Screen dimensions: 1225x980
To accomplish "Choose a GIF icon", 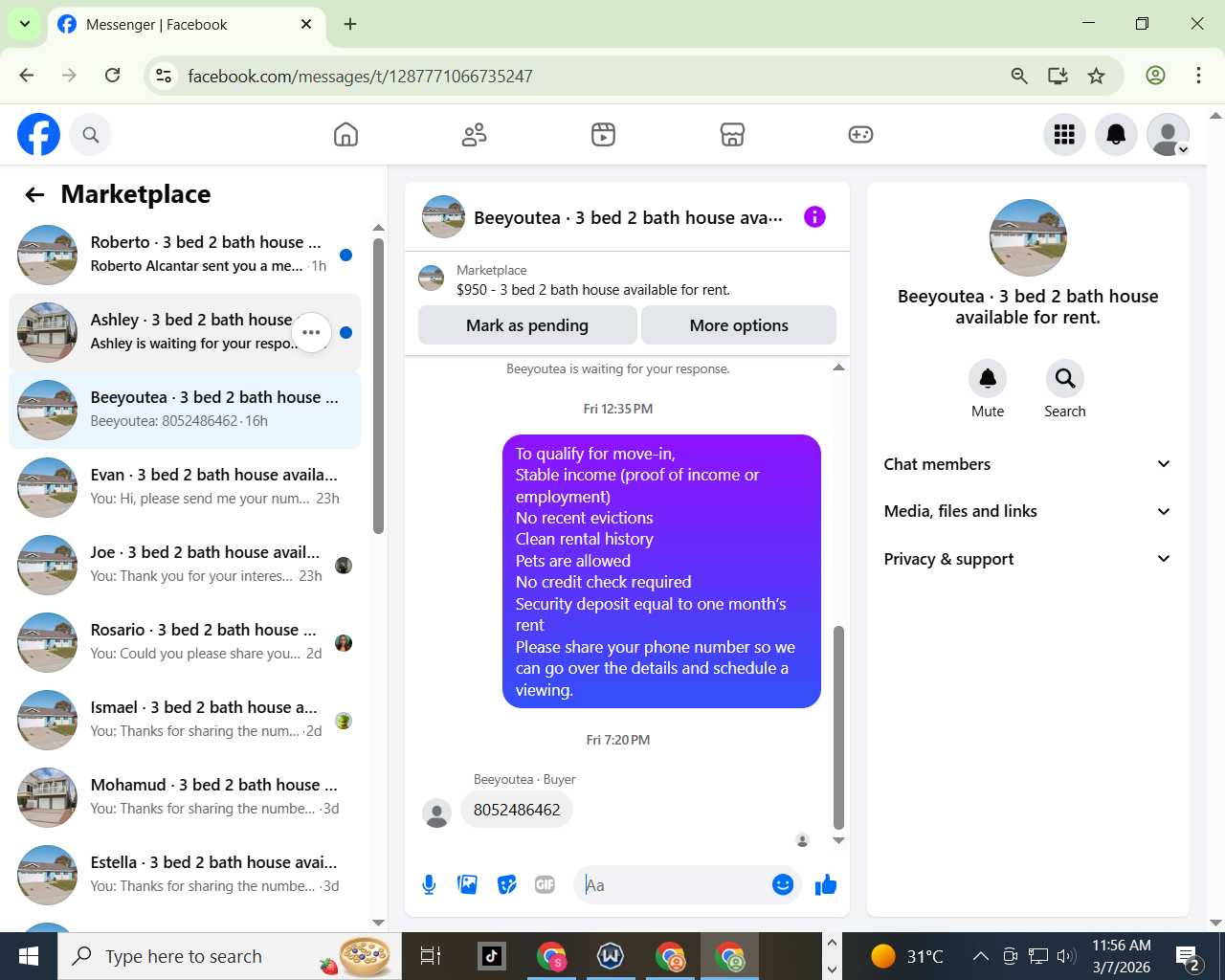I will tap(546, 885).
